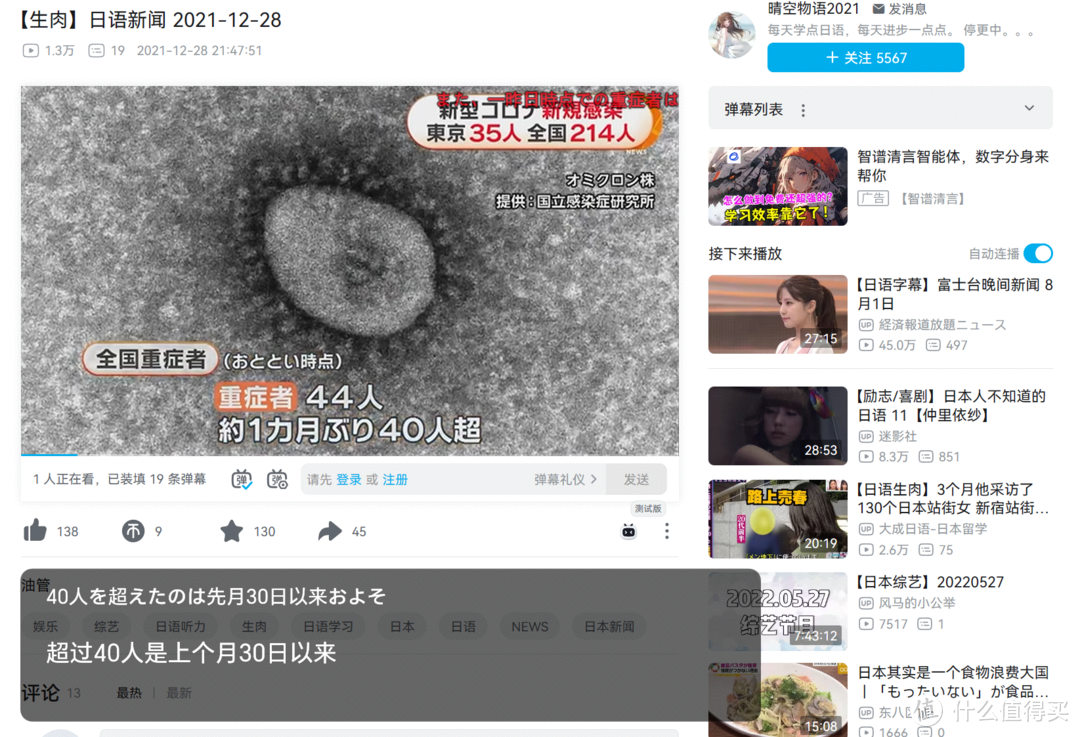Share the video using arrow icon
1080x737 pixels.
(330, 531)
